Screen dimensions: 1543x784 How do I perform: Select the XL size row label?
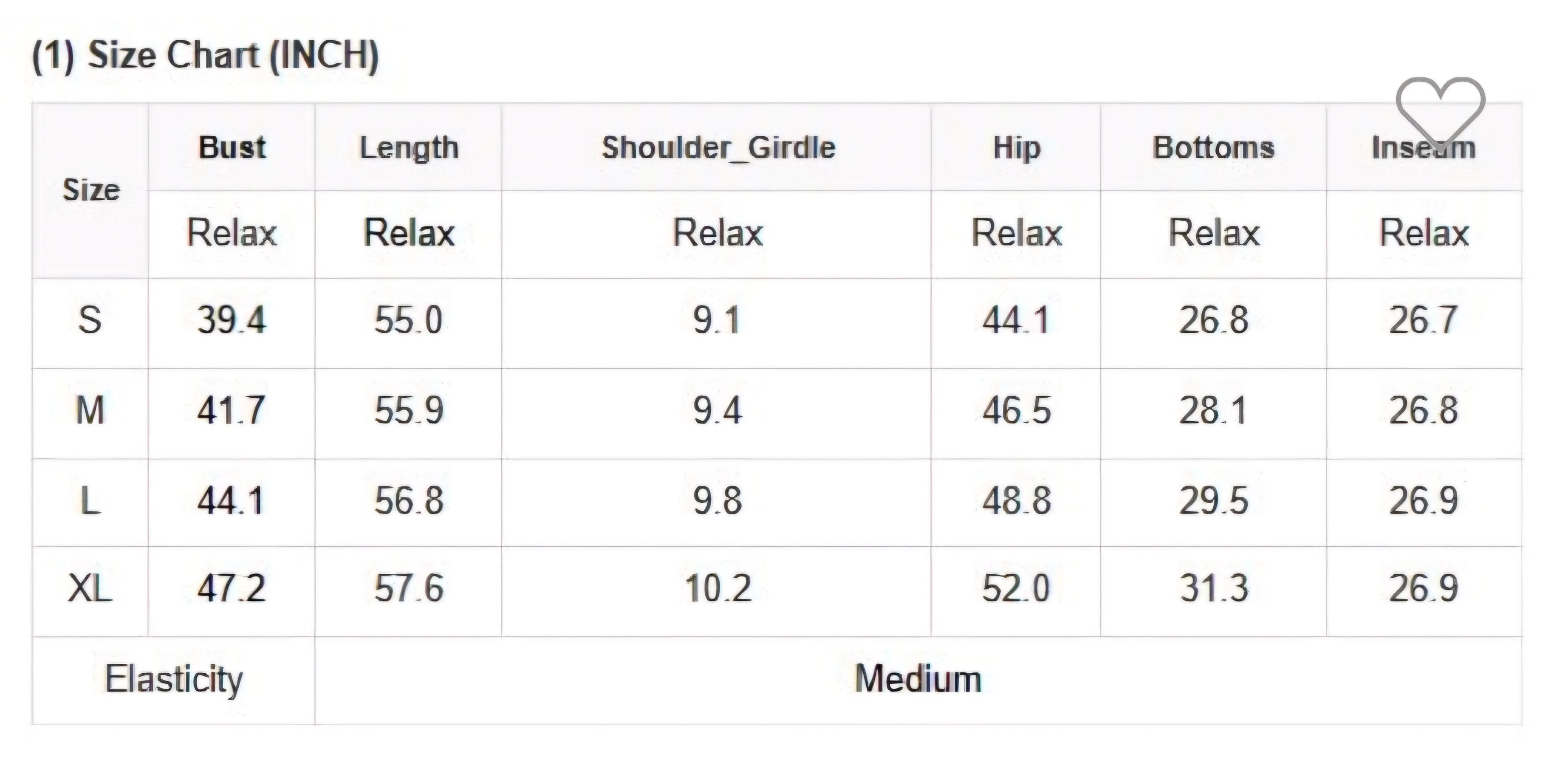[90, 588]
